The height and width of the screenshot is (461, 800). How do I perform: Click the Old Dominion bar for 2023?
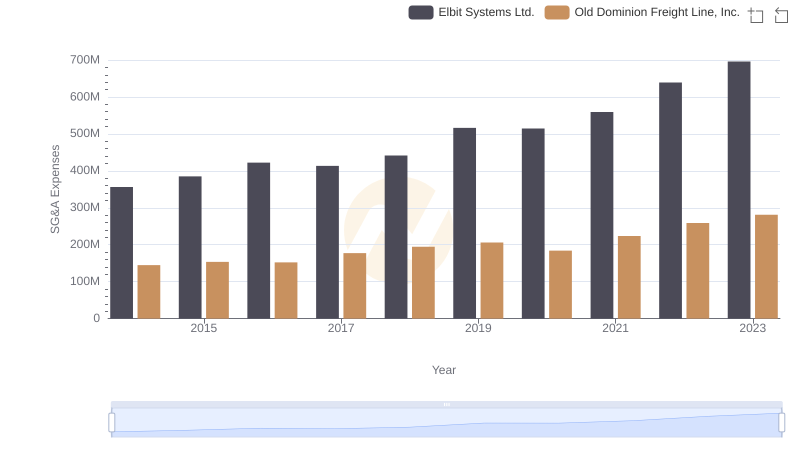(766, 267)
